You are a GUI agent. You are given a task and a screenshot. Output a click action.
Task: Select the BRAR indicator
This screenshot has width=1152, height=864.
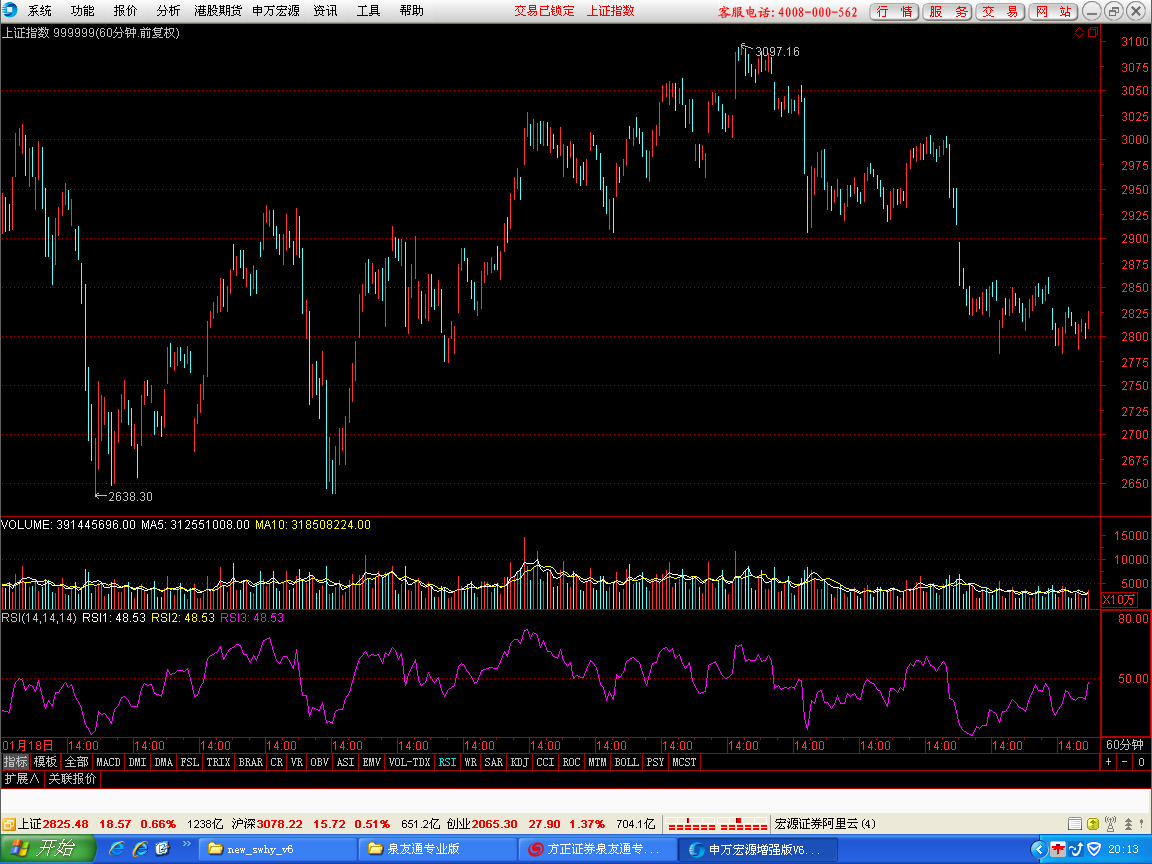(x=251, y=762)
